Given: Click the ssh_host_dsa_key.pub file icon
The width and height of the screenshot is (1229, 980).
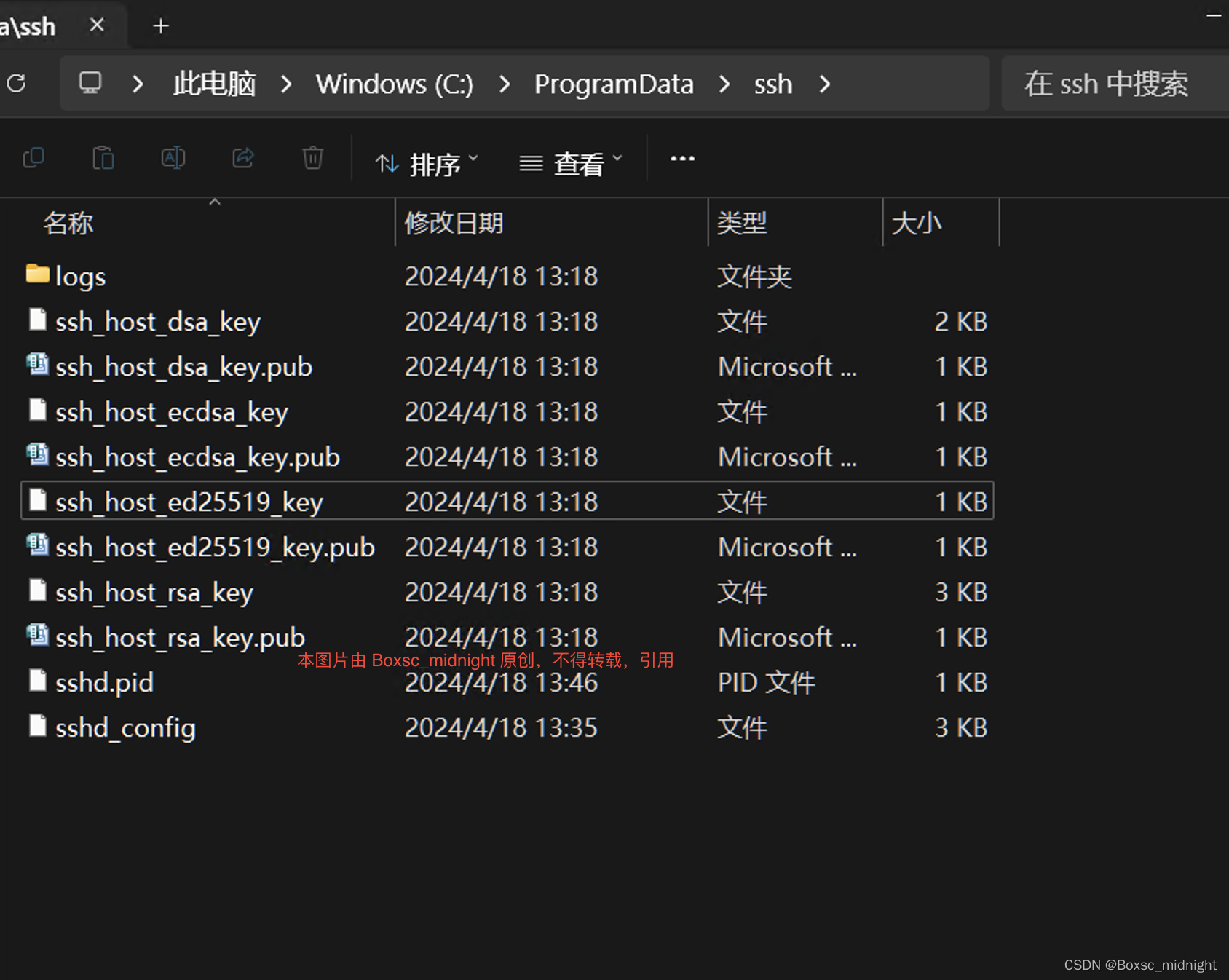Looking at the screenshot, I should coord(38,365).
